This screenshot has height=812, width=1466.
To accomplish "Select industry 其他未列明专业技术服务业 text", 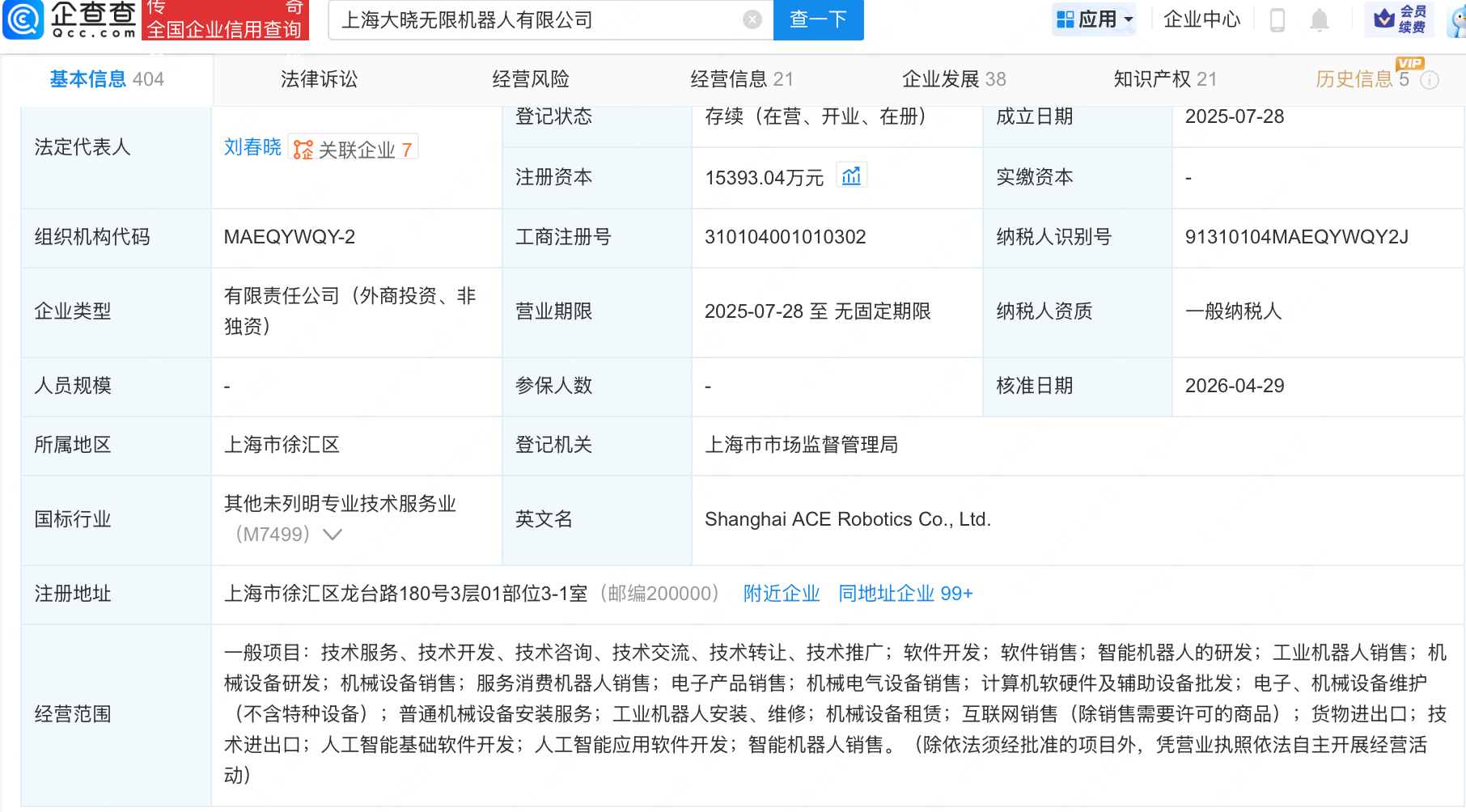I will click(340, 504).
